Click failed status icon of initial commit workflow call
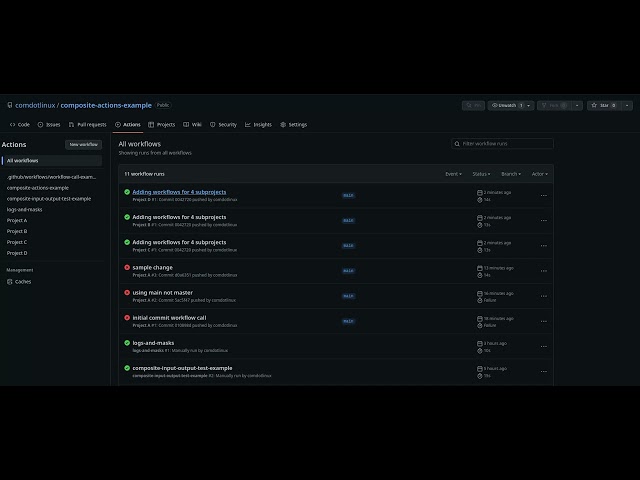The width and height of the screenshot is (640, 480). coord(127,318)
